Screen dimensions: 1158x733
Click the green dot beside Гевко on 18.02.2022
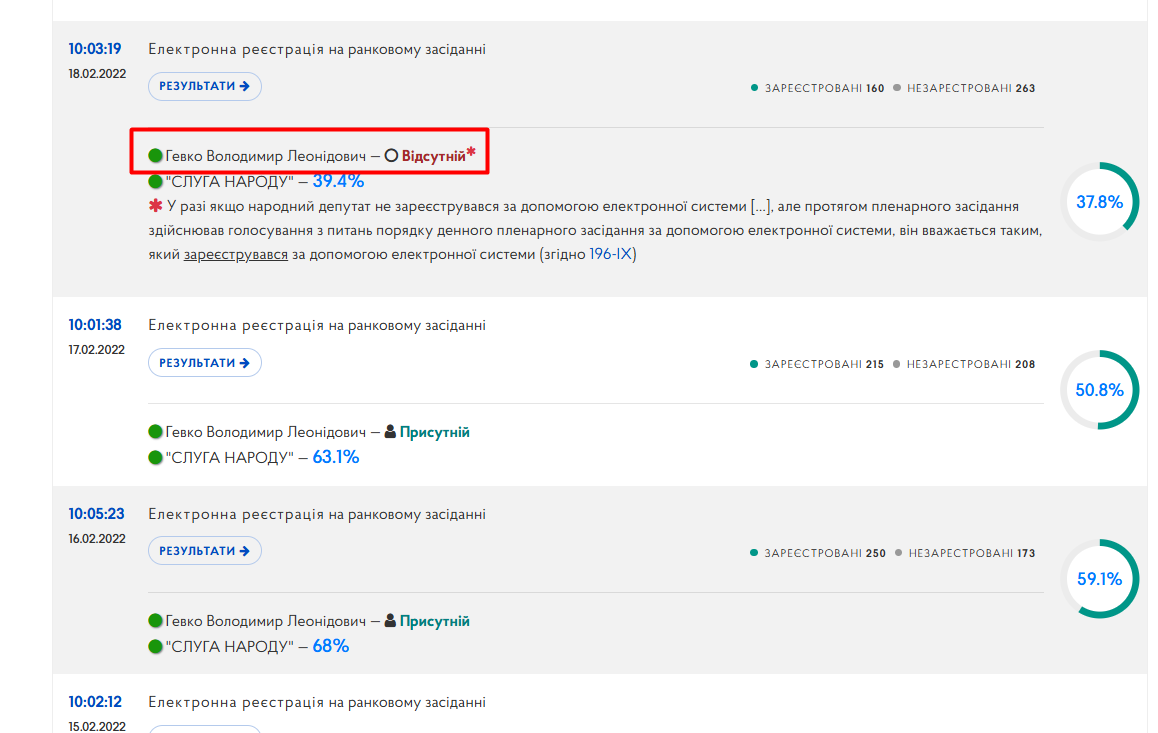[155, 156]
